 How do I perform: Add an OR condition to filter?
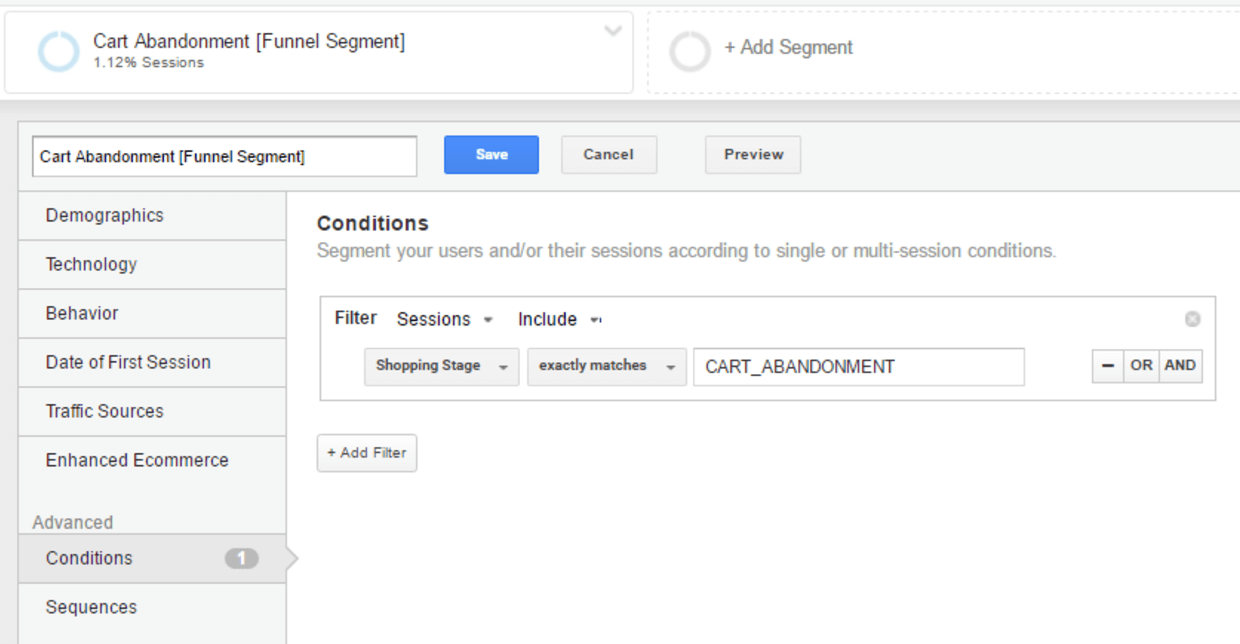1141,366
